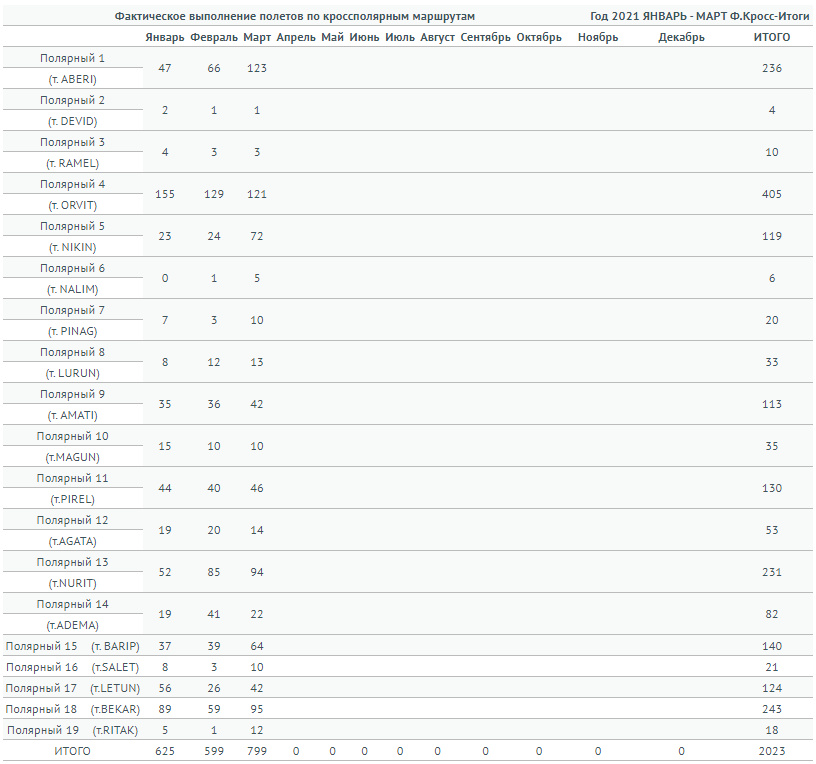The height and width of the screenshot is (764, 816).
Task: Click the 'Год 2021 ЯНВАРЬ - МАРТ Ф.Кросс-Итоги' heading
Action: click(x=699, y=16)
